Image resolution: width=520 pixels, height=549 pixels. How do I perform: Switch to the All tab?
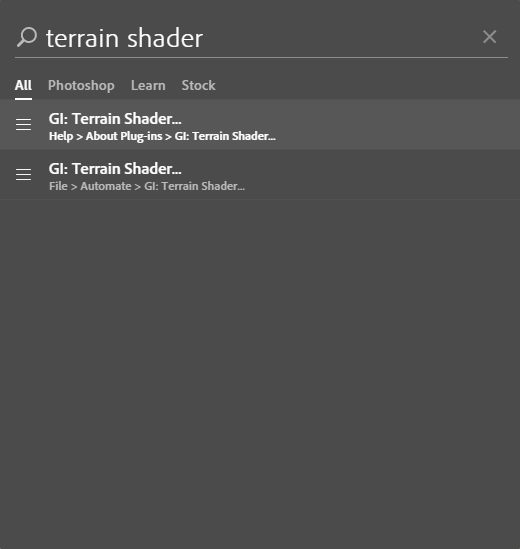tap(23, 85)
